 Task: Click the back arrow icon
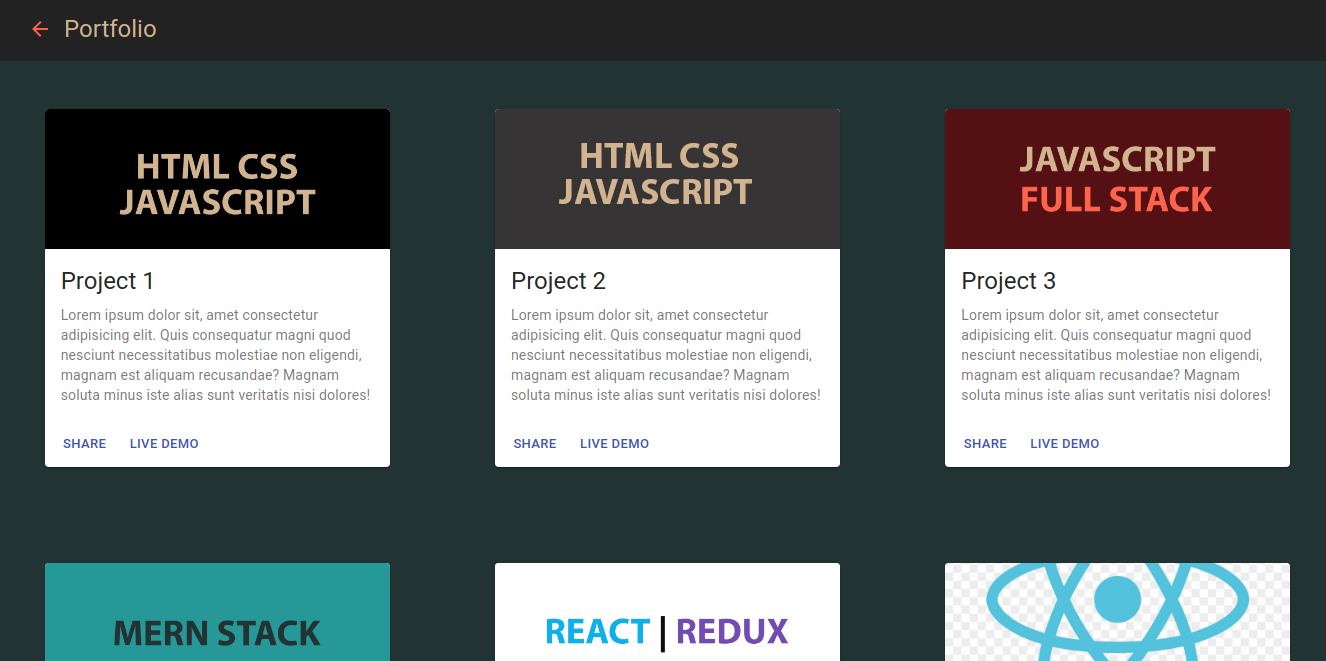40,29
